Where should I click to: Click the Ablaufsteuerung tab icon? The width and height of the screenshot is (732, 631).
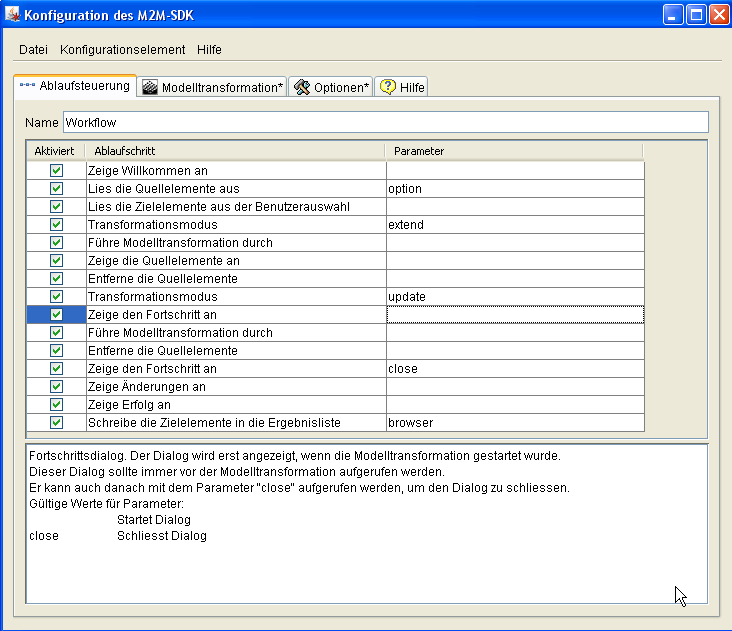point(28,86)
